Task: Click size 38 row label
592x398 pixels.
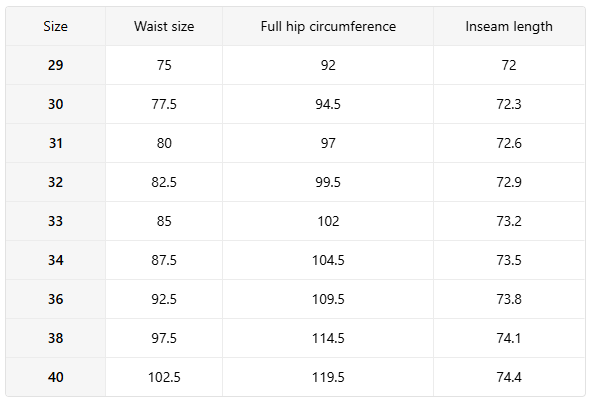Action: coord(56,338)
